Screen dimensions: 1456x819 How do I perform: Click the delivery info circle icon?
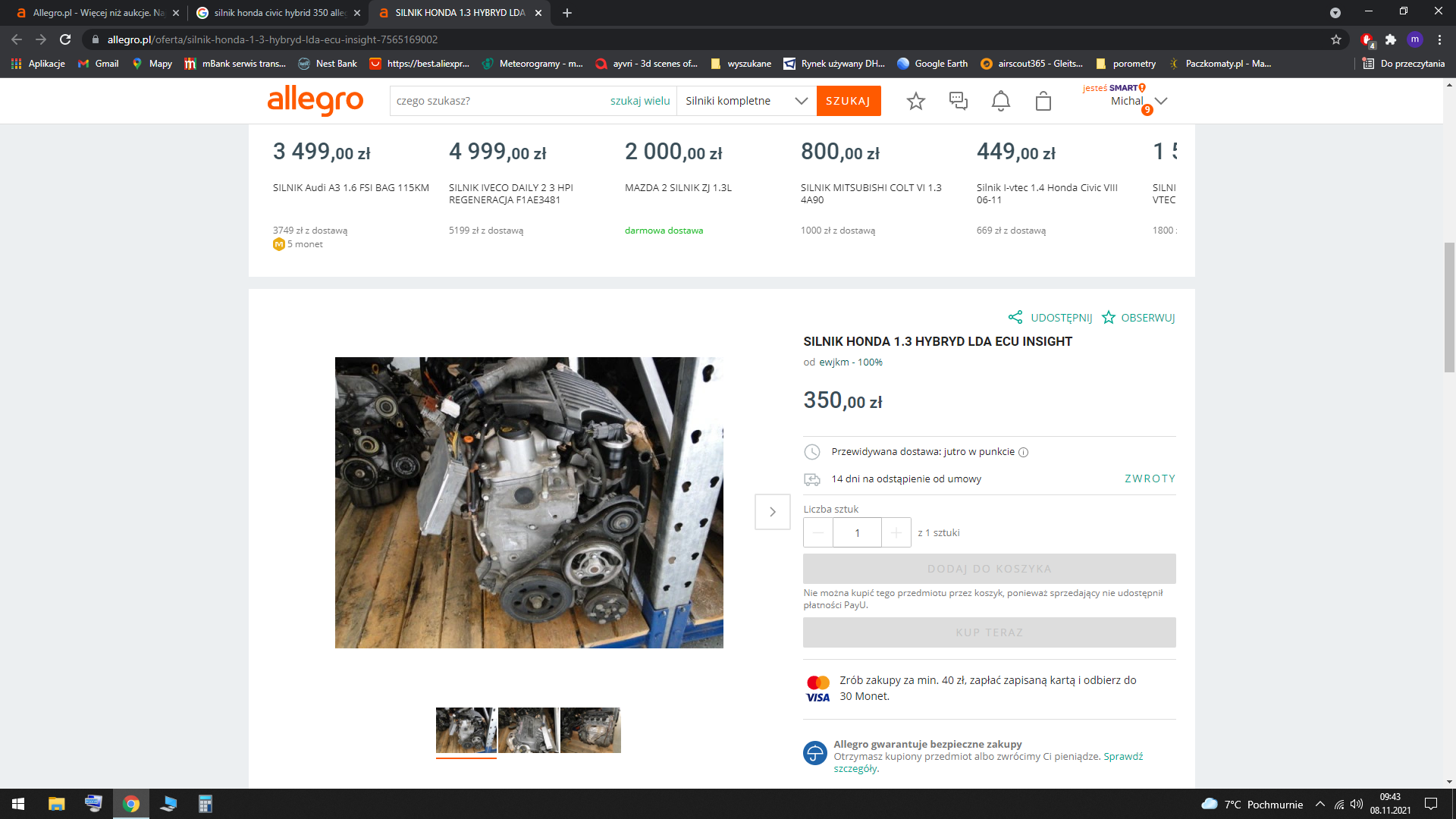(1023, 453)
